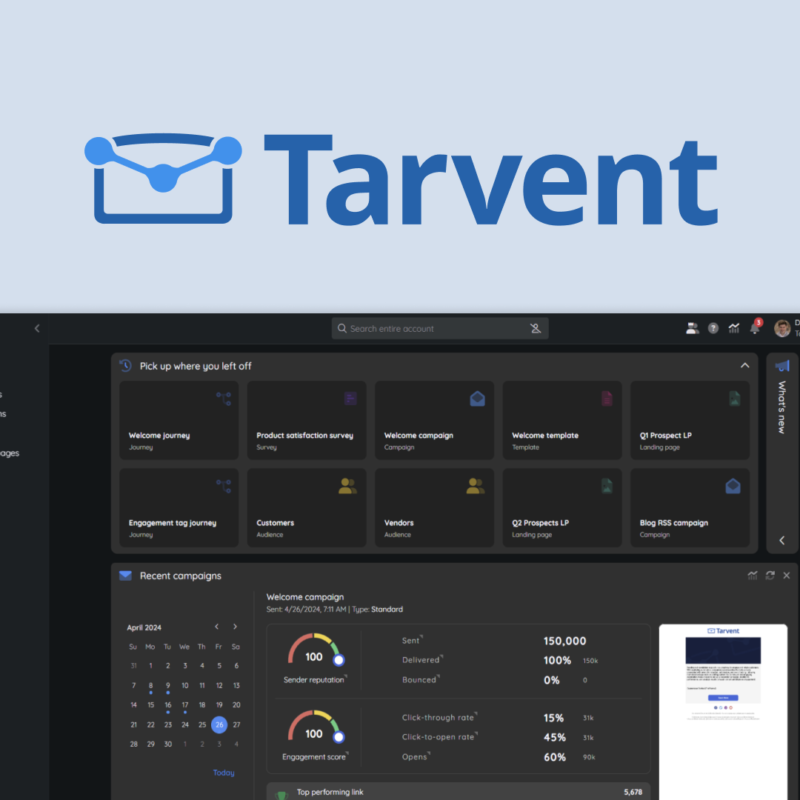
Task: Close the Recent campaigns widget
Action: point(787,576)
